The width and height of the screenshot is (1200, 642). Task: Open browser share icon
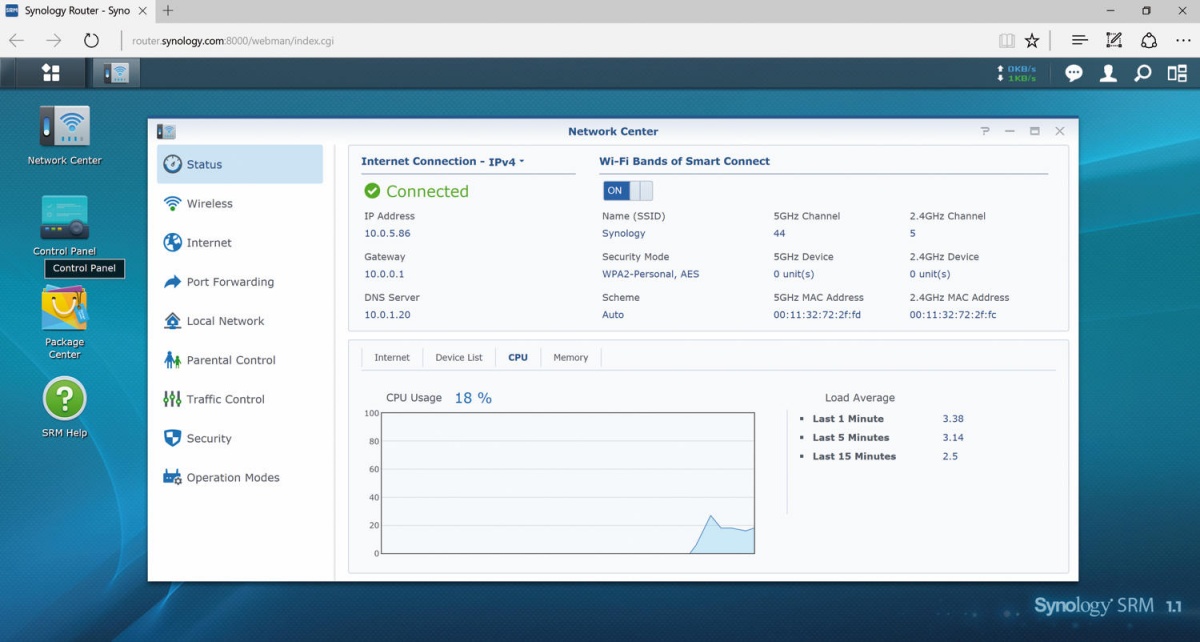tap(1149, 40)
